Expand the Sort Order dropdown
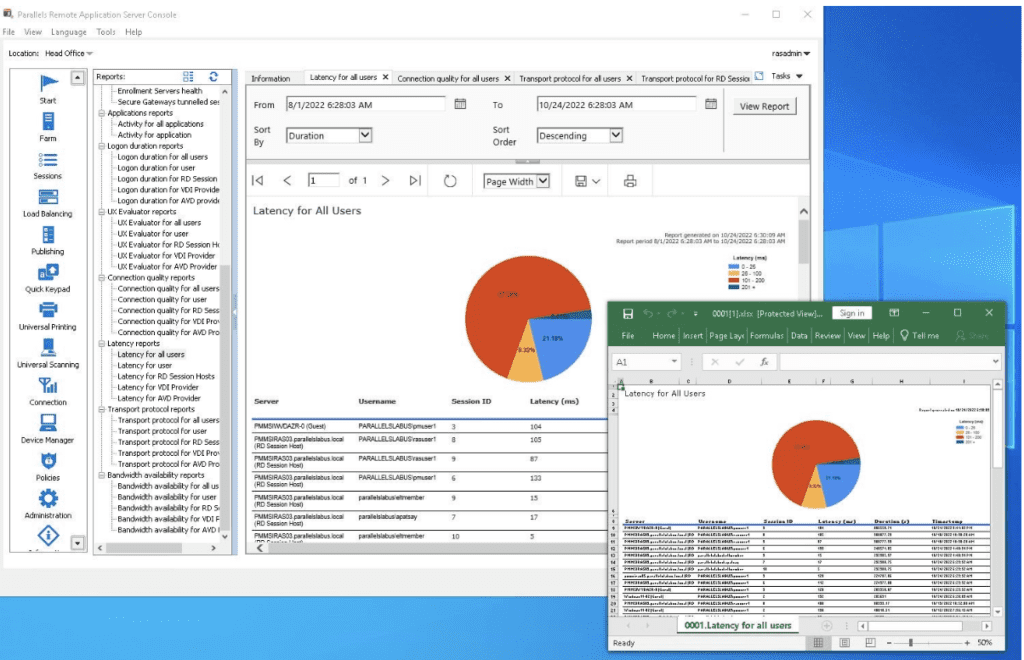1024x660 pixels. click(616, 135)
